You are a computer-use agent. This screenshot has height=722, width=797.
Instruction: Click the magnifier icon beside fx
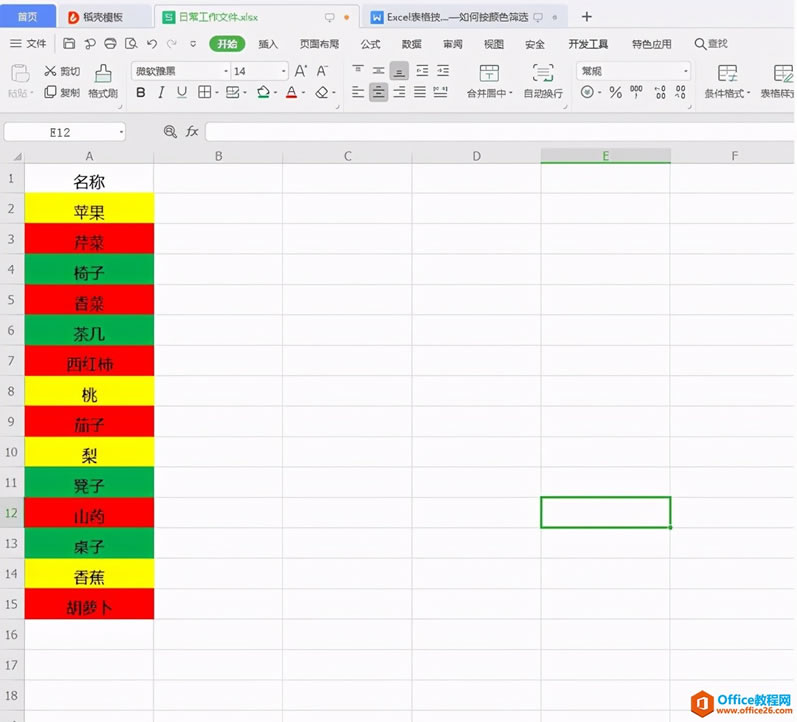click(170, 132)
